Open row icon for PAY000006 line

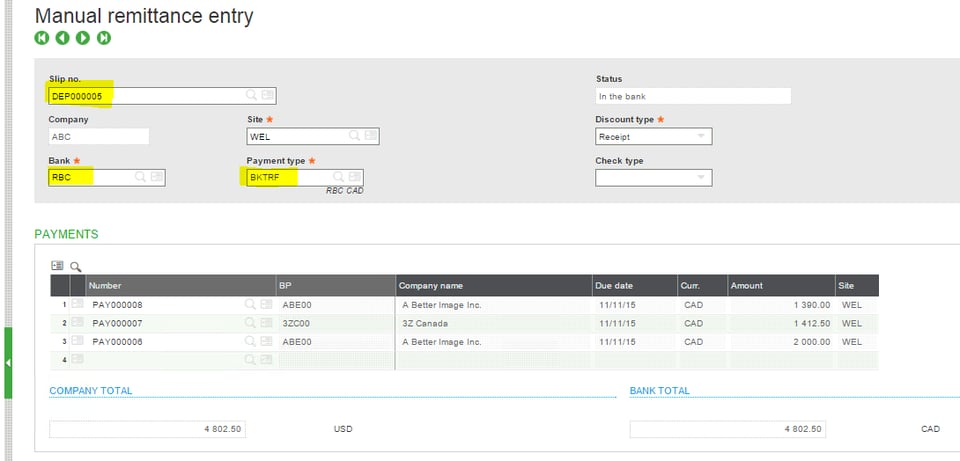[77, 342]
